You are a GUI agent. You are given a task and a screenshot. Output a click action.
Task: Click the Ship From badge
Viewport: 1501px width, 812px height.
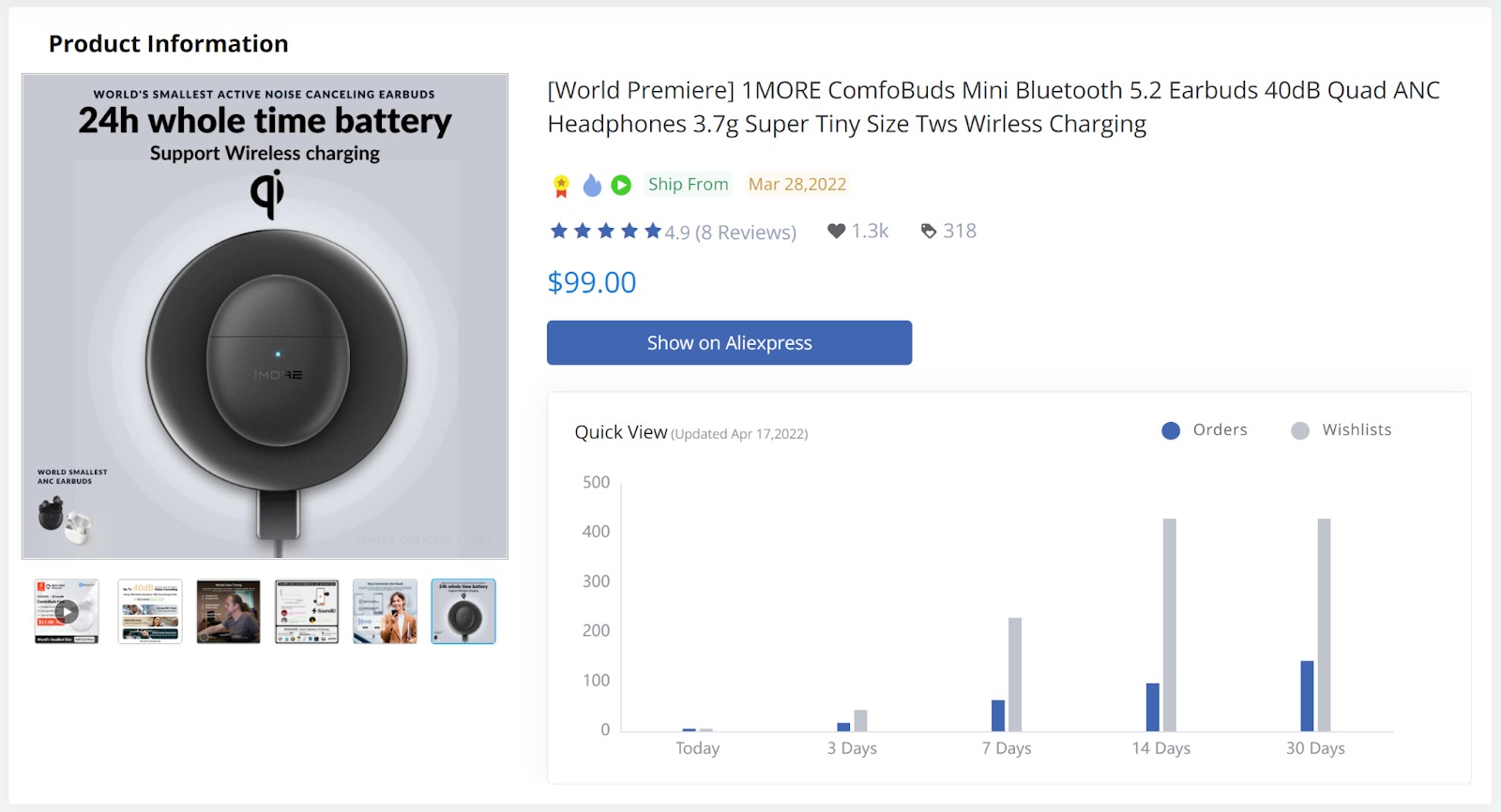pyautogui.click(x=688, y=184)
